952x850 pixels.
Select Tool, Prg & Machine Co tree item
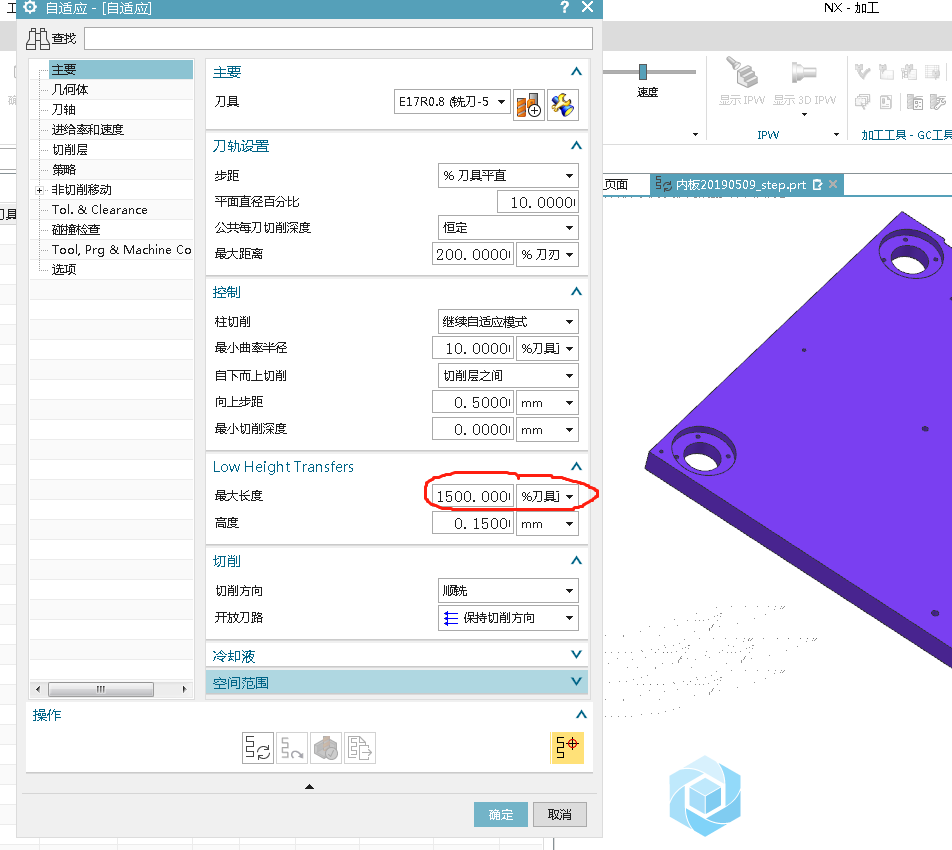tap(121, 250)
